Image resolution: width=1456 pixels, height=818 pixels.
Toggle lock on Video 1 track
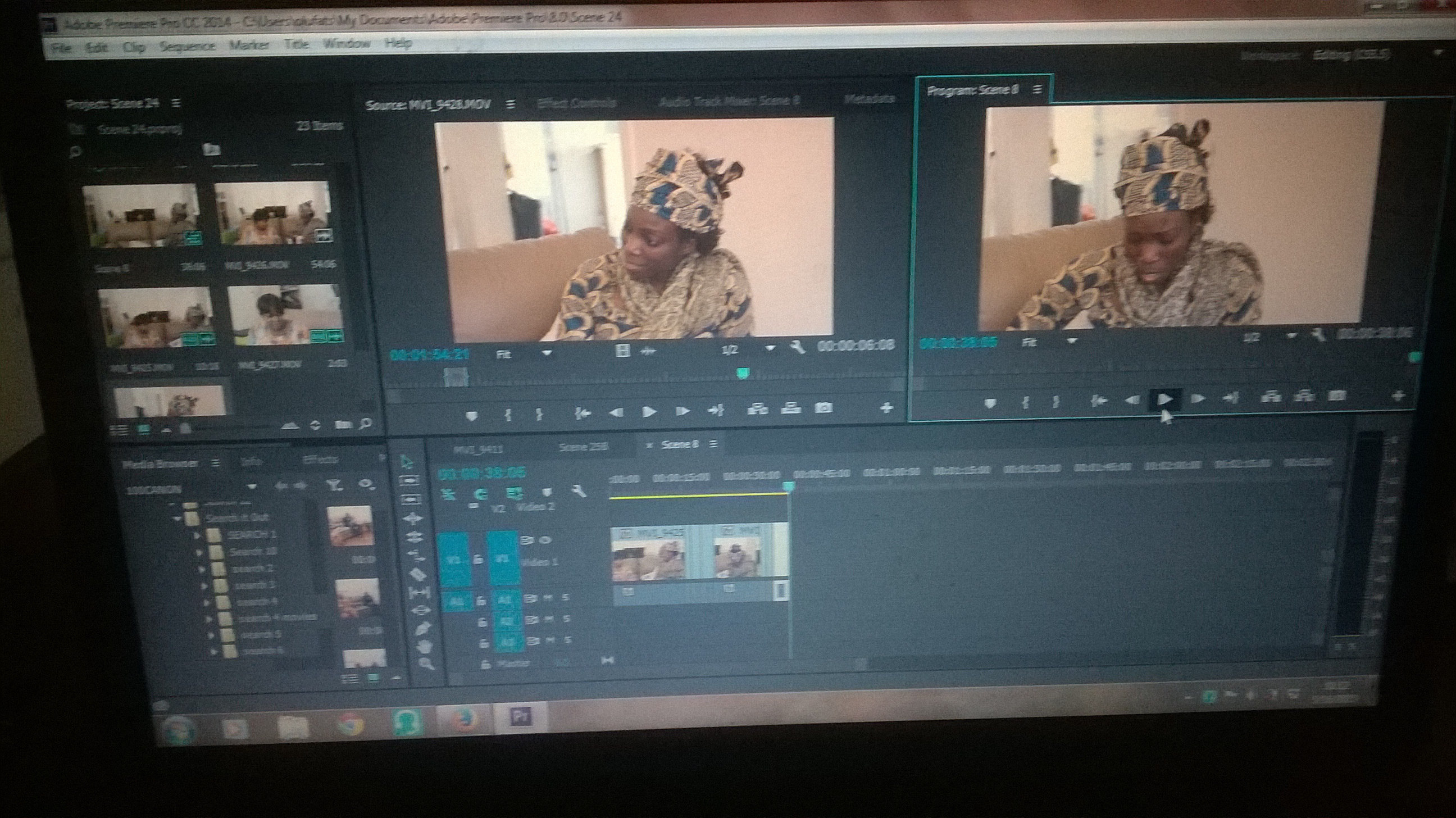(478, 560)
